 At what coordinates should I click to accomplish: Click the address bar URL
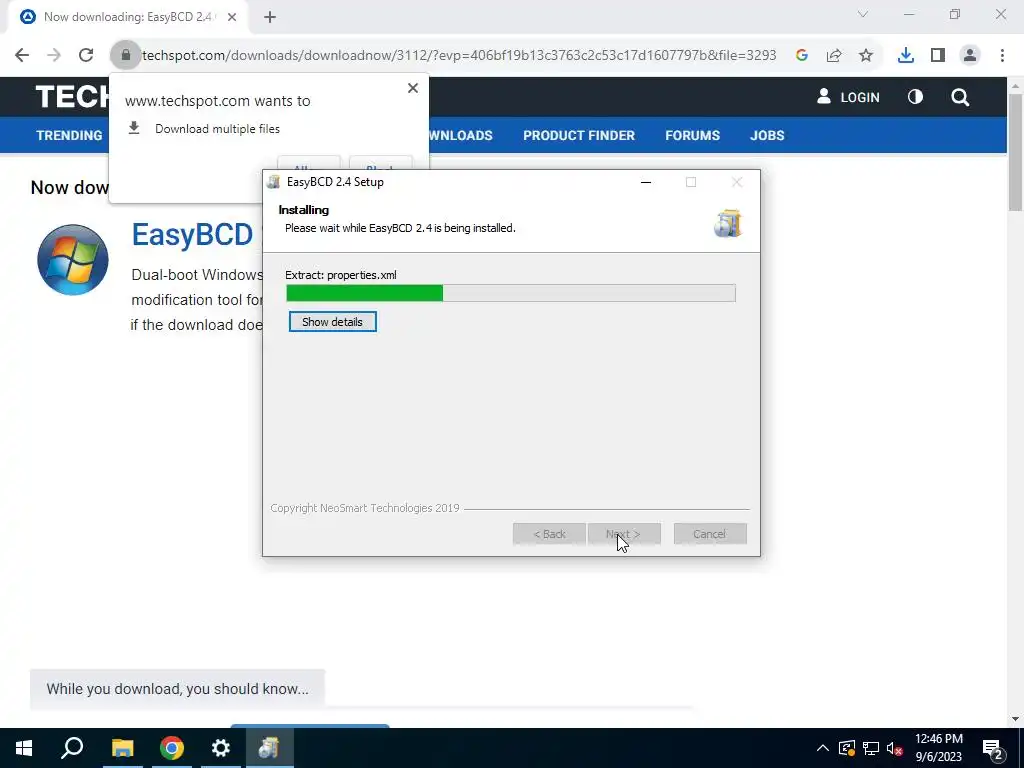(x=459, y=56)
